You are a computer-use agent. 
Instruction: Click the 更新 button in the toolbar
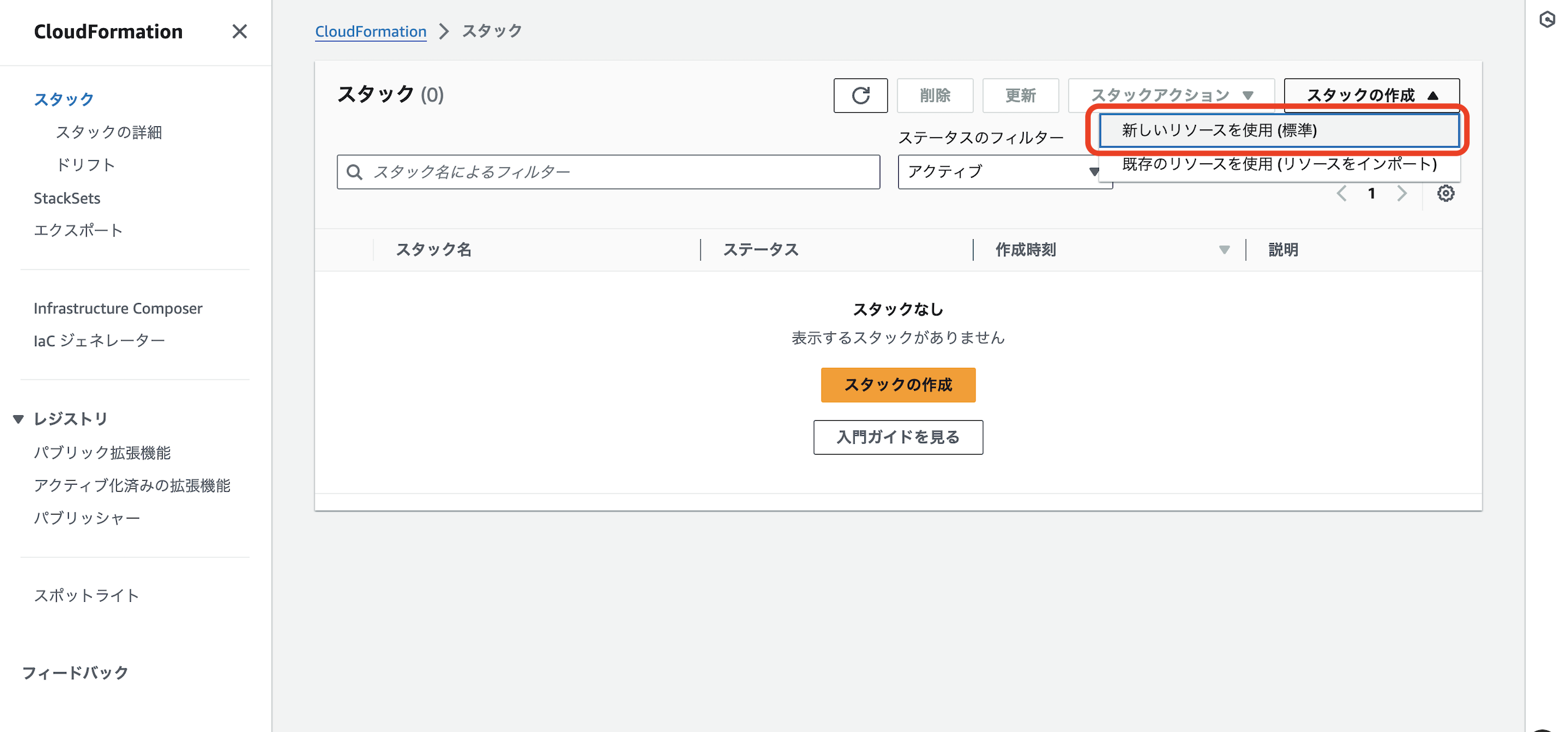point(1020,95)
